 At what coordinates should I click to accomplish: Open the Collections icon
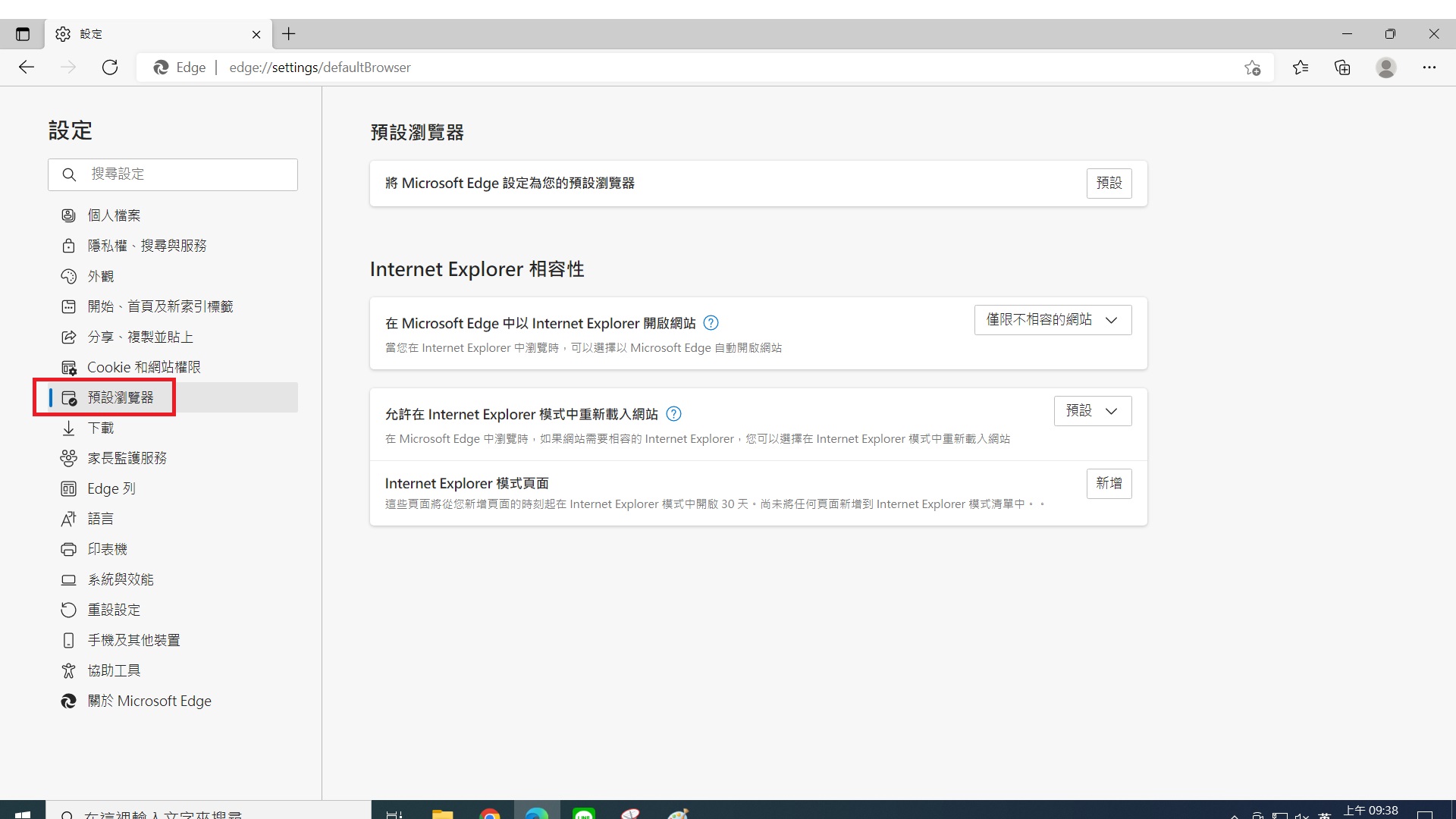pos(1342,67)
